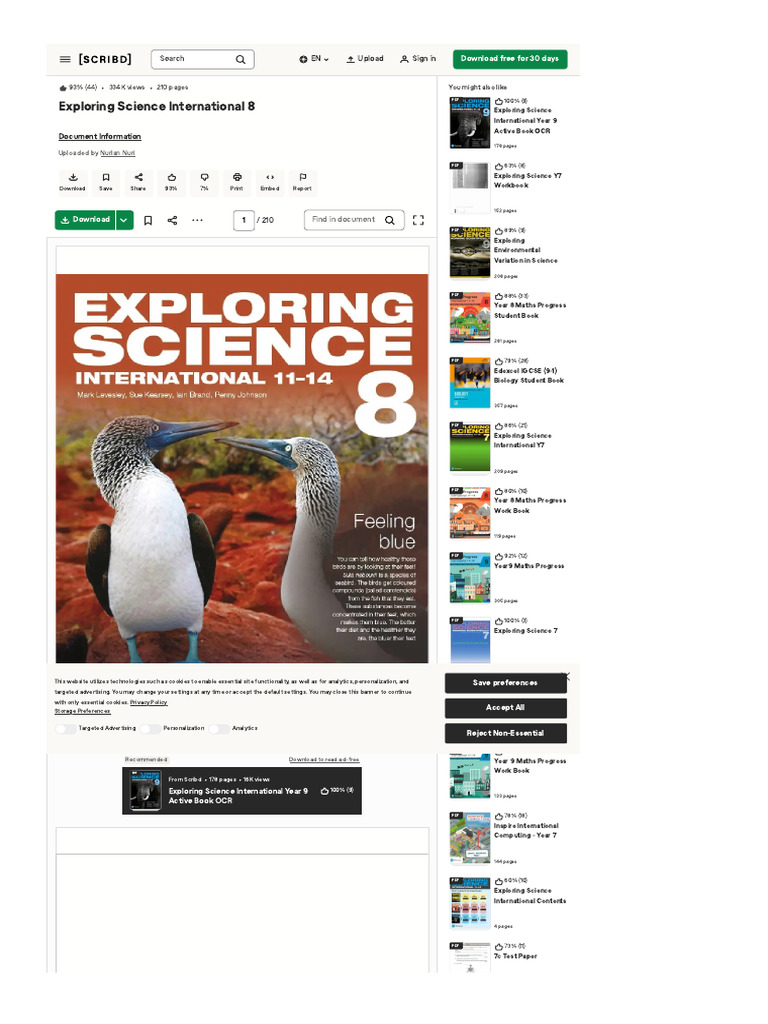Click Reject Non-Essential button
Viewport: 768px width, 1024px height.
point(505,733)
